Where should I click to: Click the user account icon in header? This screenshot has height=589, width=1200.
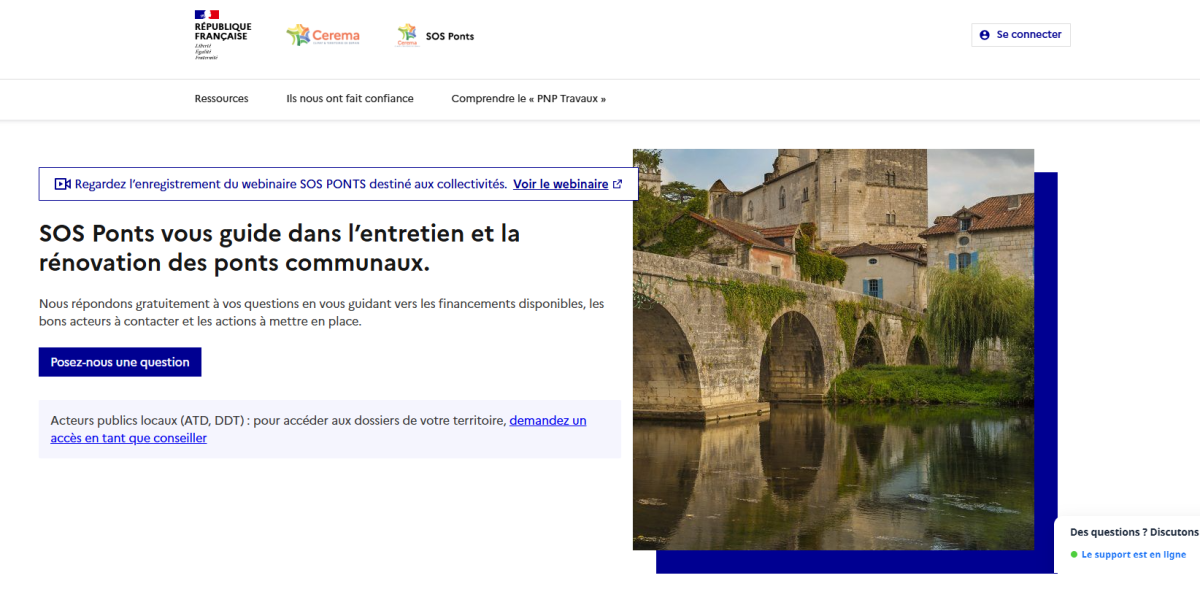(985, 35)
